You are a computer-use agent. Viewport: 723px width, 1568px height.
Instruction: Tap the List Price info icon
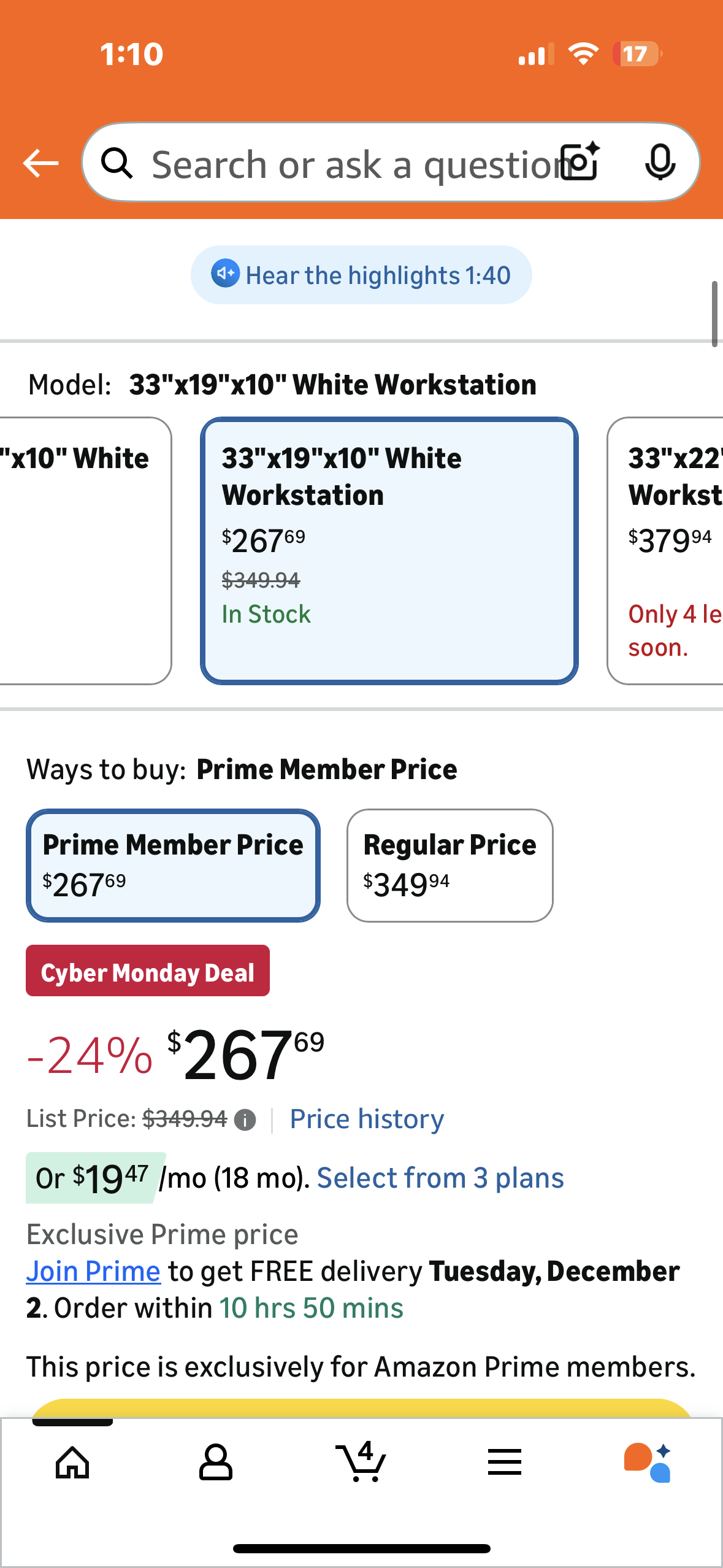click(245, 1120)
